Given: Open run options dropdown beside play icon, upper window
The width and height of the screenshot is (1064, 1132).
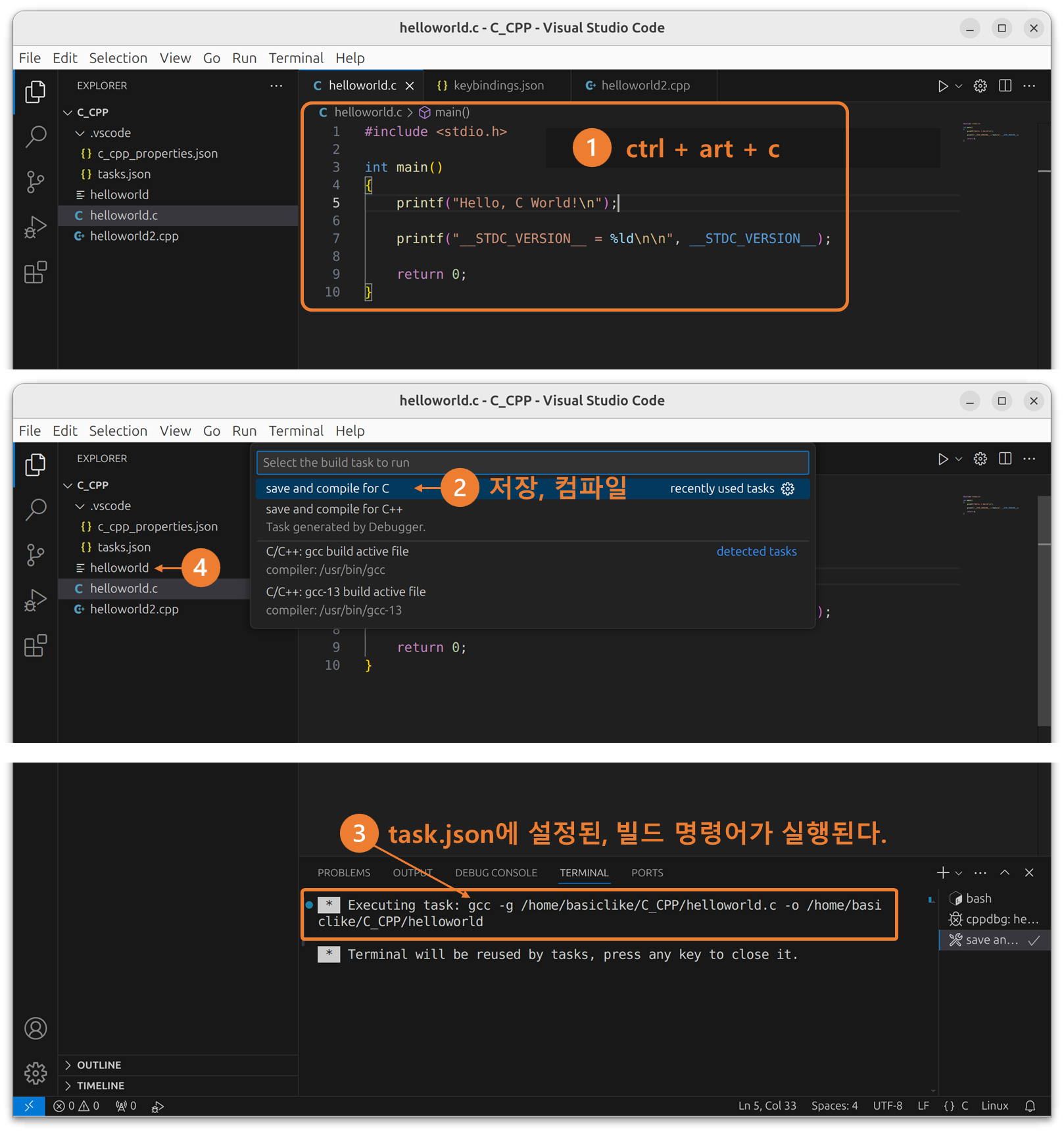Looking at the screenshot, I should tap(958, 86).
